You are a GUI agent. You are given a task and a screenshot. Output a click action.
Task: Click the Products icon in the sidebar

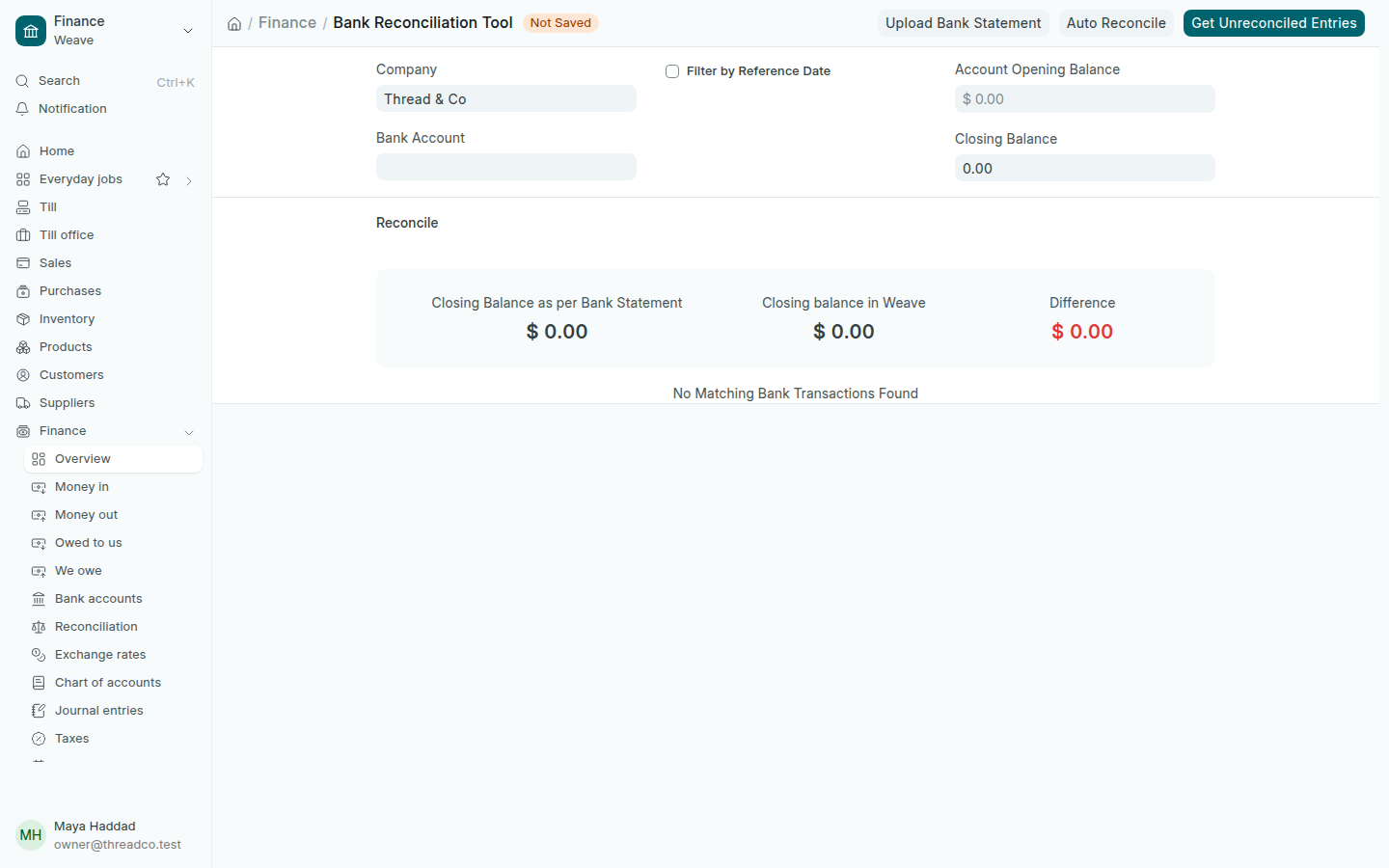click(x=23, y=347)
